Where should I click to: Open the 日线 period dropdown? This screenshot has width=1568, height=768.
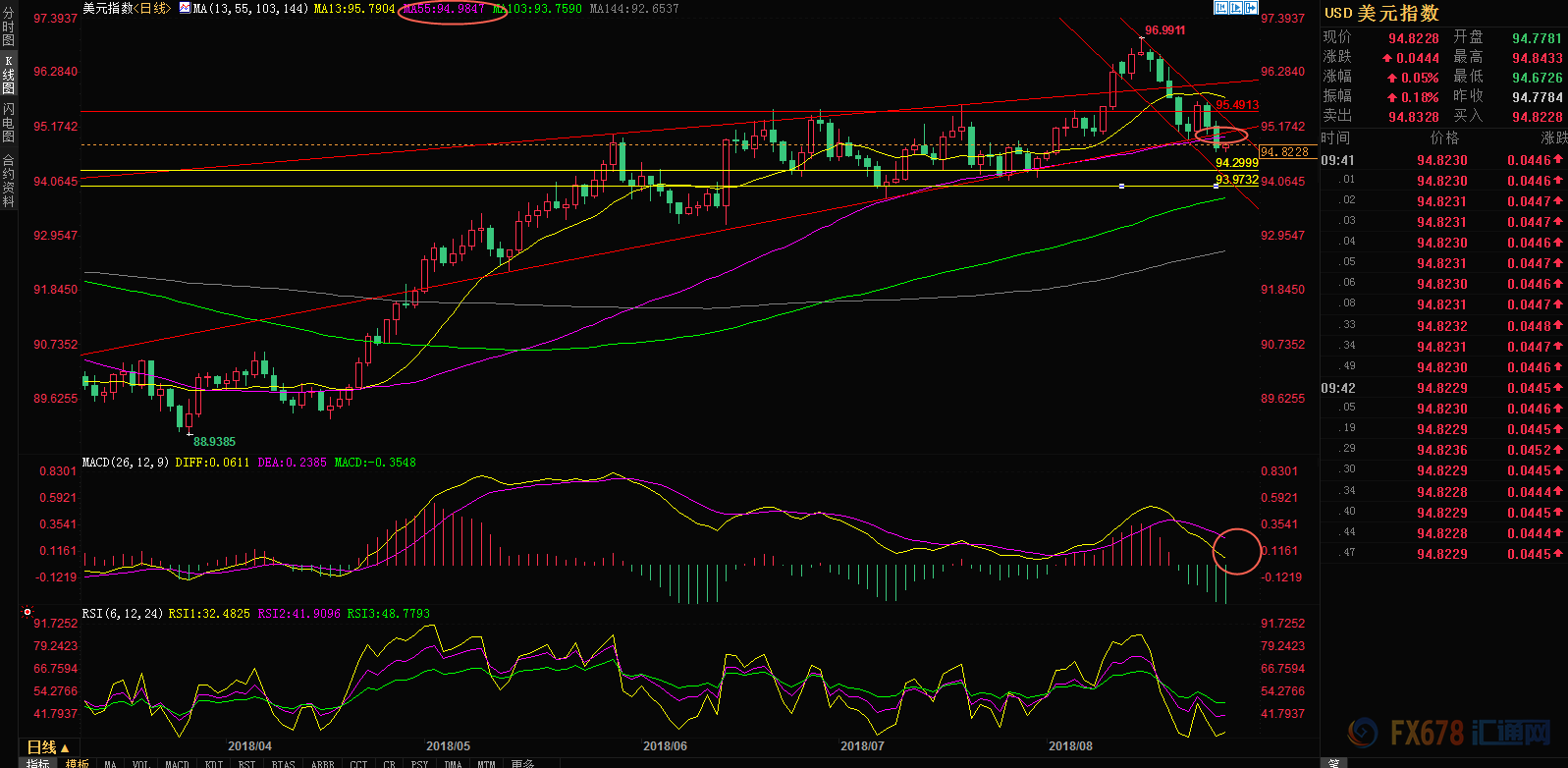[48, 747]
